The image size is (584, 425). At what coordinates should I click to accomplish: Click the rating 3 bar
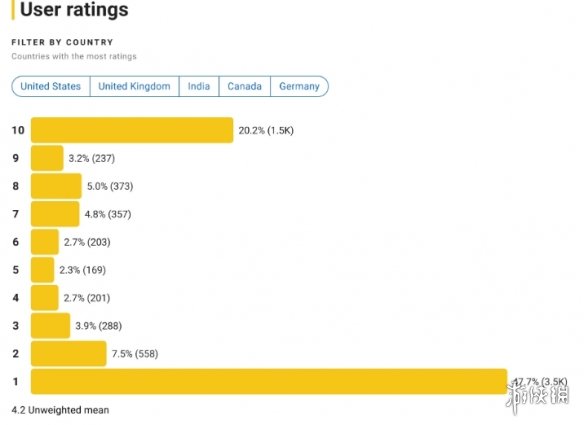point(50,326)
